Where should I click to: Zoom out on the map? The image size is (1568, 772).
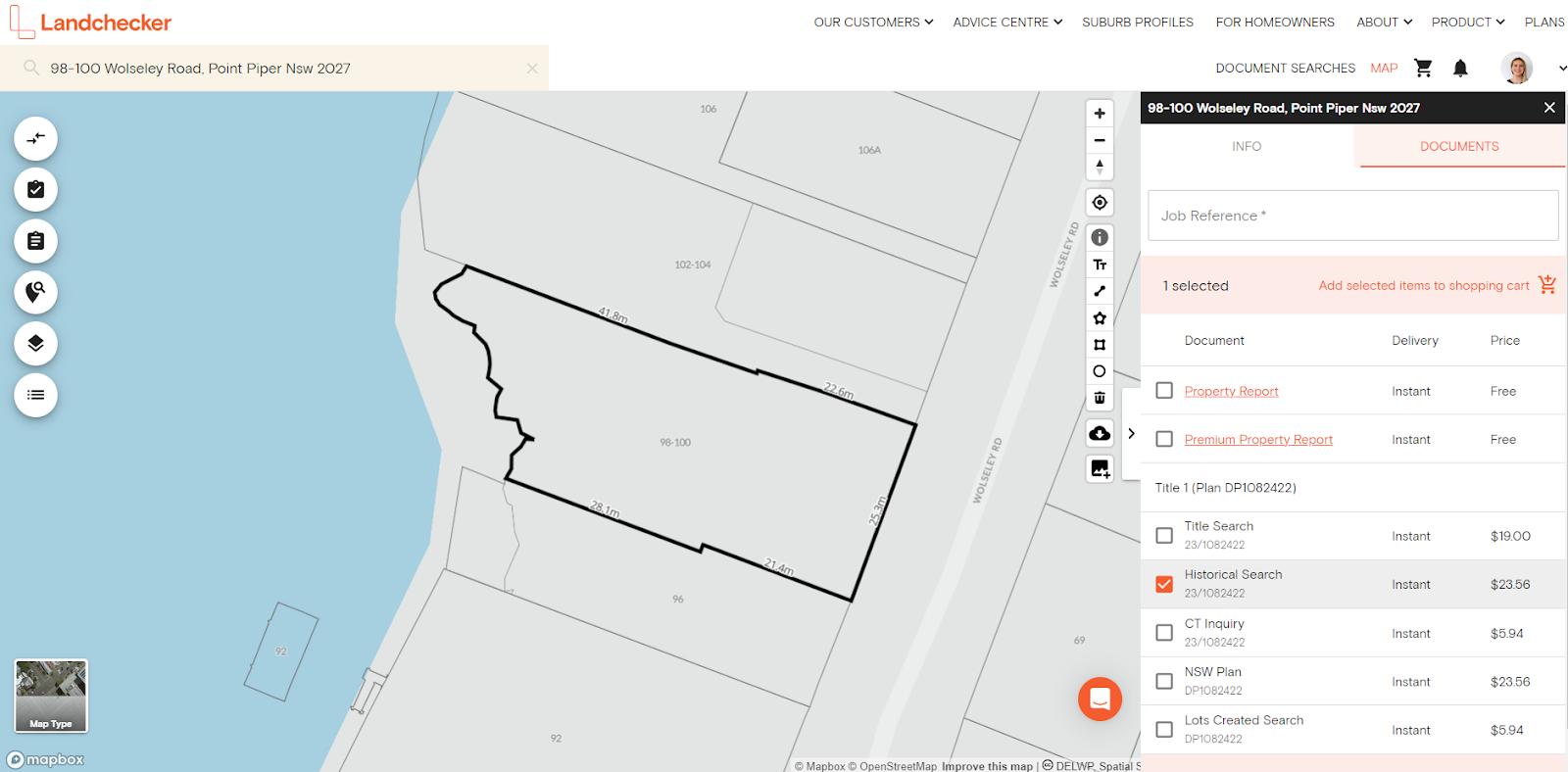tap(1100, 140)
